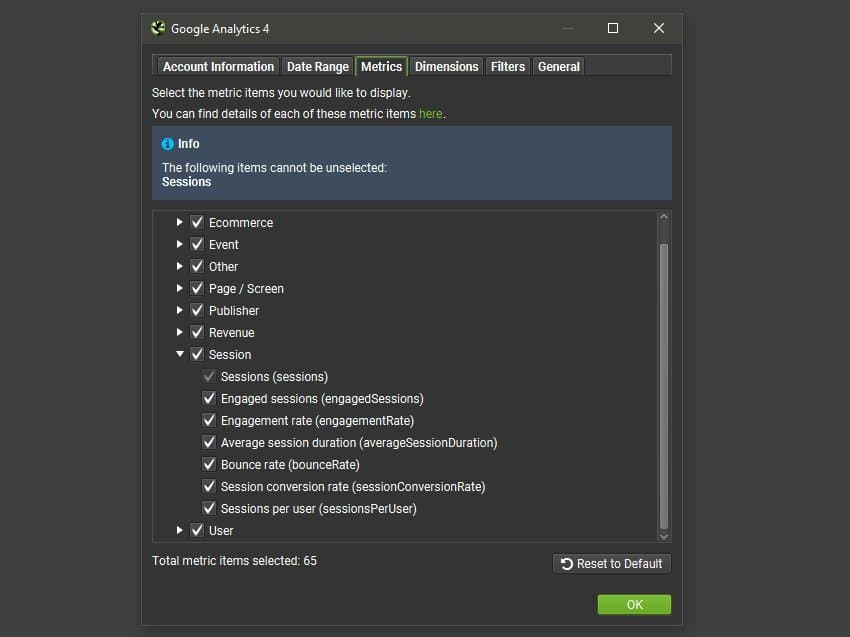Screen dimensions: 850x637
Task: Click the 'Sessions (sessions)' label
Action: [274, 377]
